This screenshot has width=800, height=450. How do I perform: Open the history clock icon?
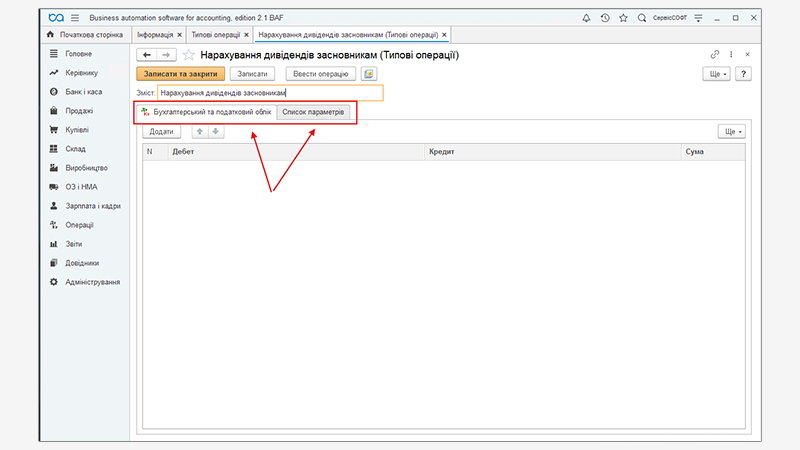[605, 18]
